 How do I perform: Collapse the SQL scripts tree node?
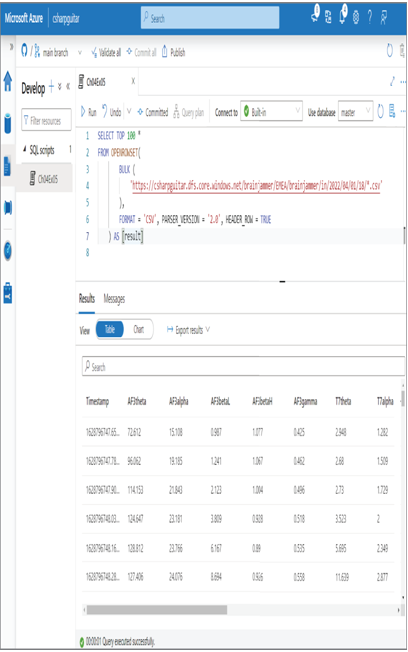click(x=25, y=149)
